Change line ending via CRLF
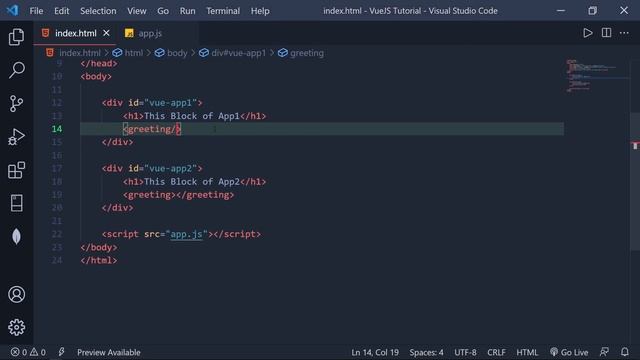The width and height of the screenshot is (640, 360). 496,352
